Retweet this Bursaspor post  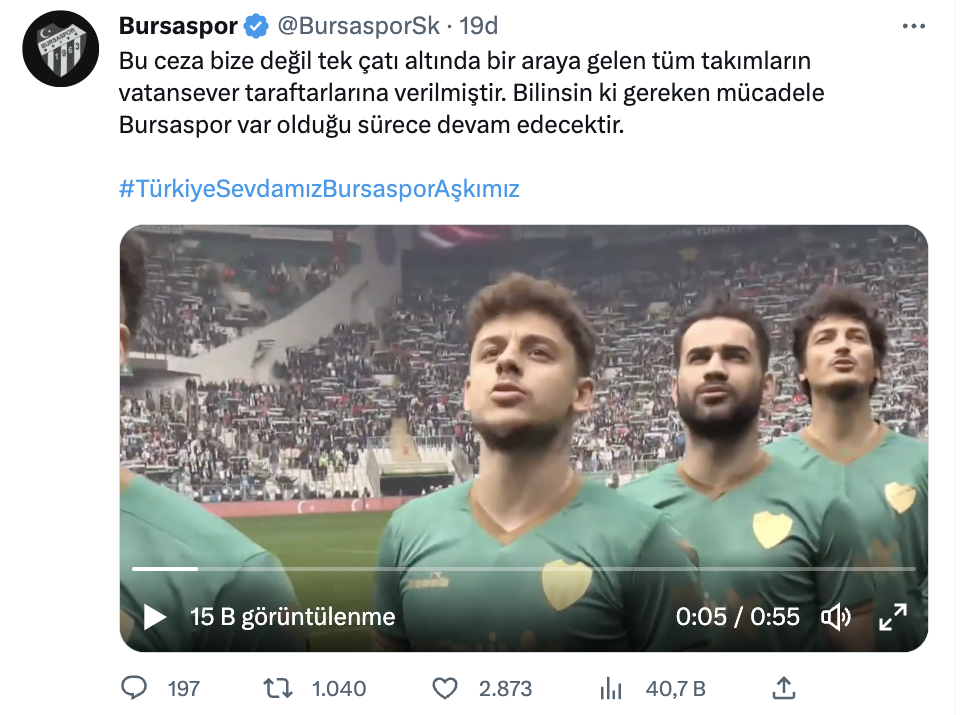278,689
